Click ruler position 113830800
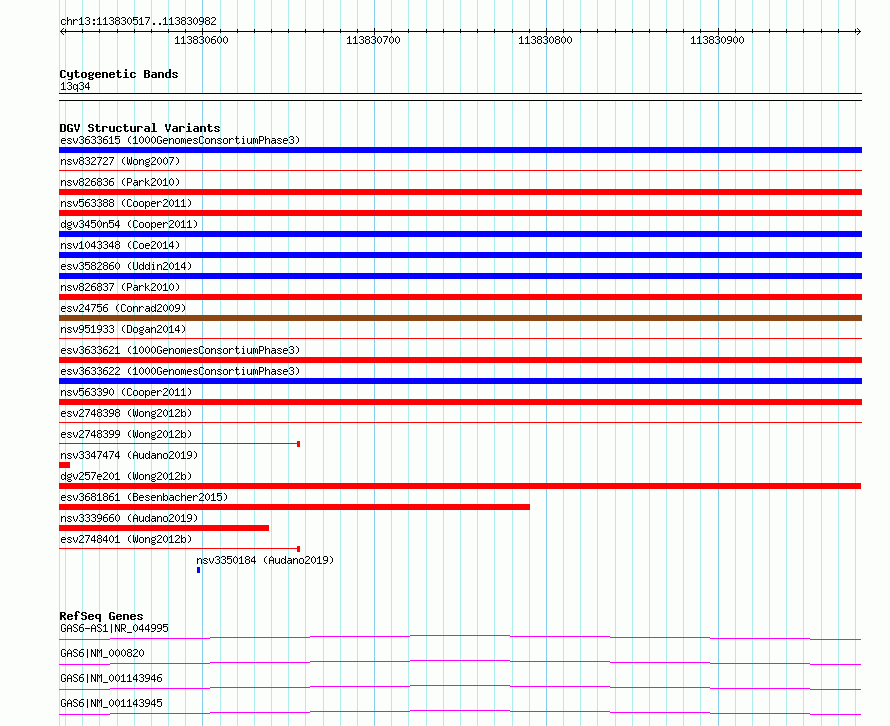890x726 pixels. (545, 40)
